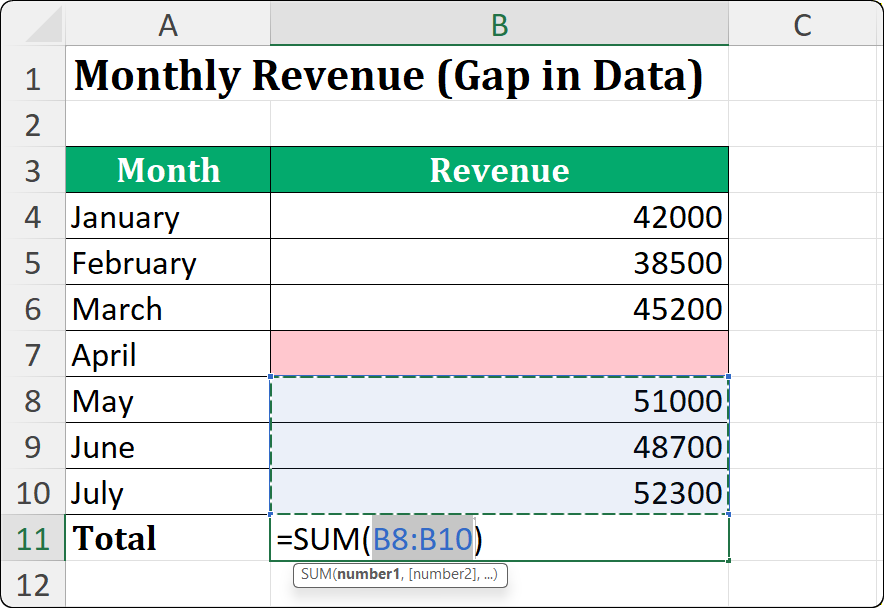Select the column C header
Image resolution: width=884 pixels, height=608 pixels.
tap(802, 26)
